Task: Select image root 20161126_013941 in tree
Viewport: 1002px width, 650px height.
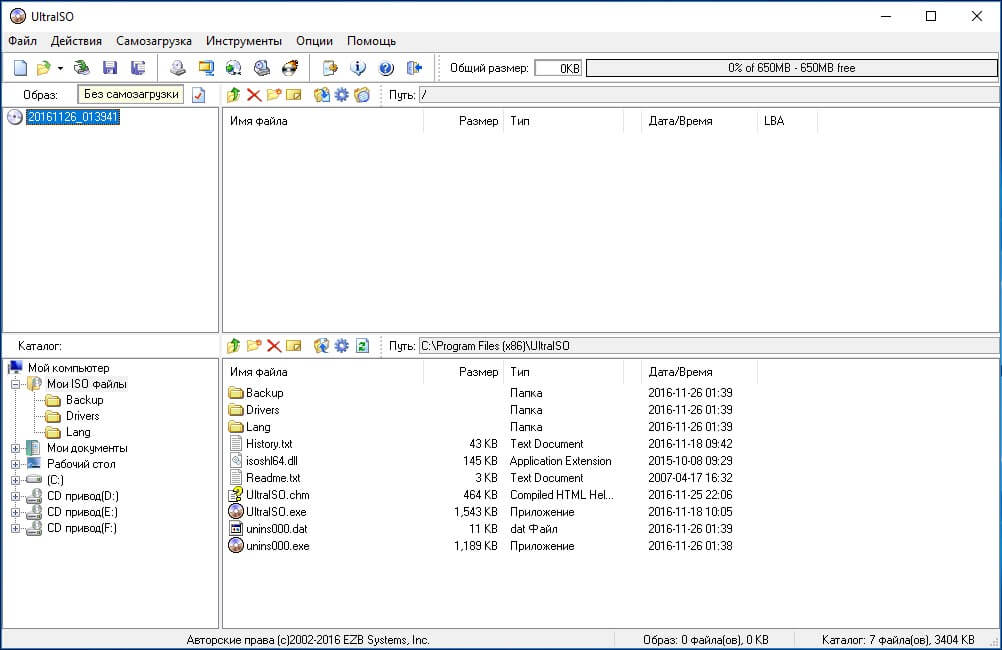Action: click(x=73, y=117)
